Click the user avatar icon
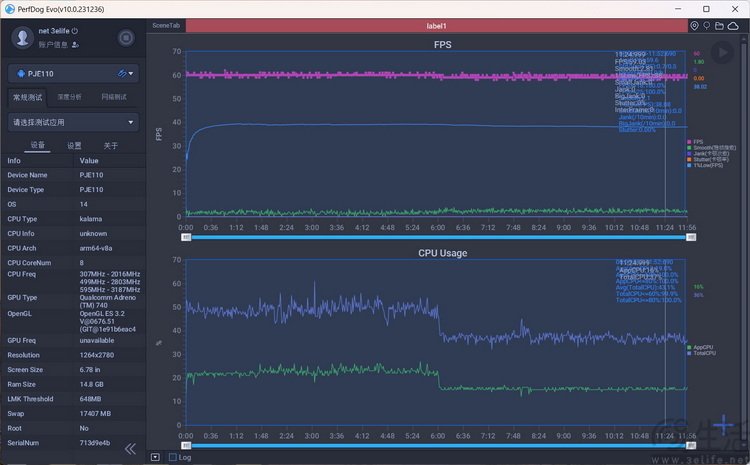This screenshot has width=750, height=465. [23, 38]
